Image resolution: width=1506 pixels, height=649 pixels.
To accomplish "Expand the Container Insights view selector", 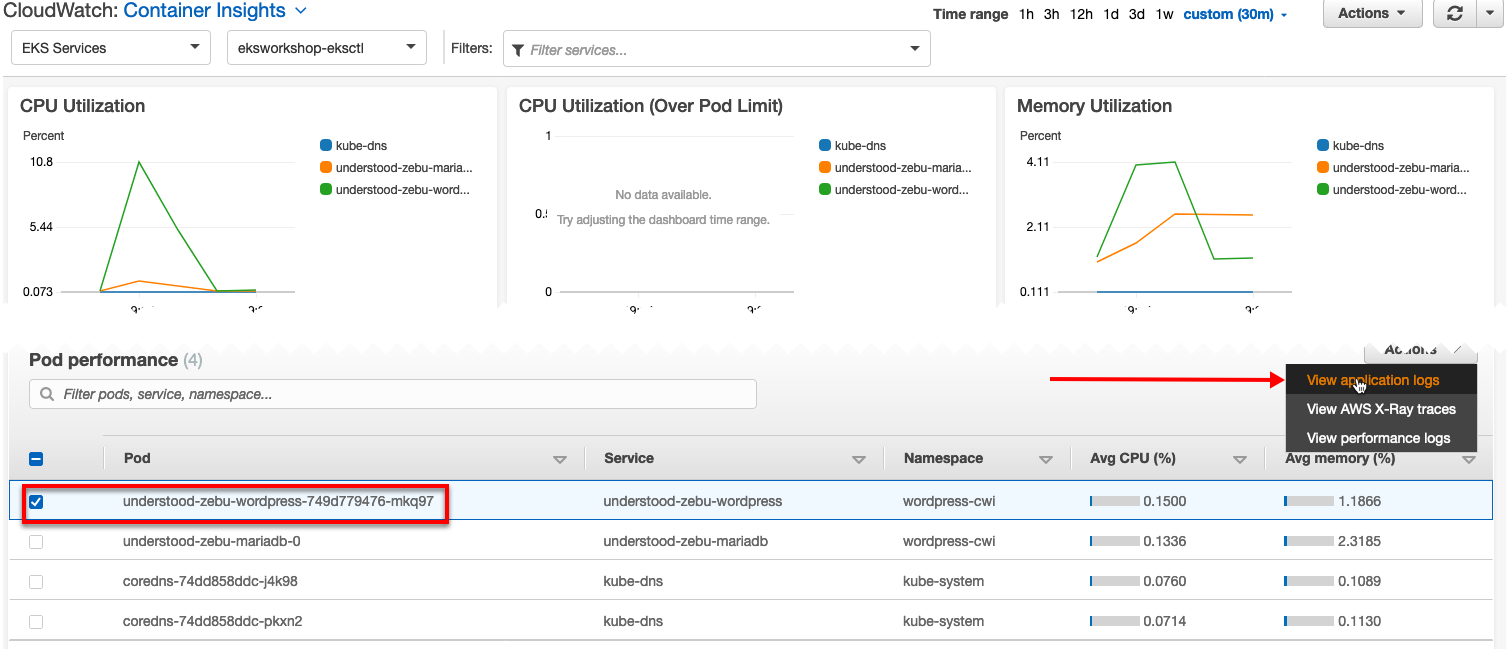I will pyautogui.click(x=301, y=11).
